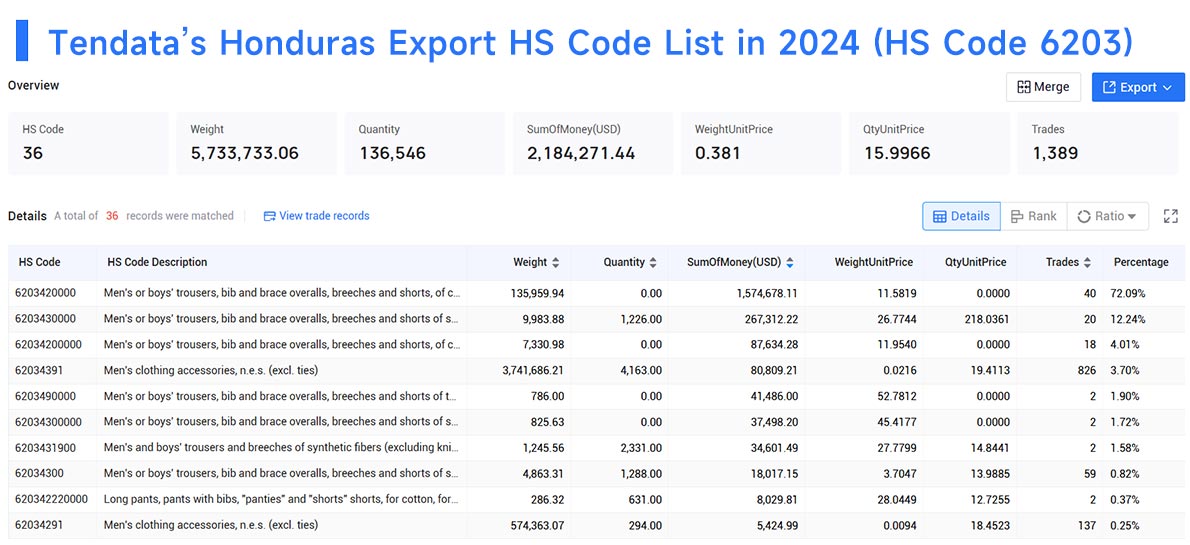This screenshot has height=545, width=1190.
Task: Select HS code 6203431900 row
Action: [x=595, y=448]
